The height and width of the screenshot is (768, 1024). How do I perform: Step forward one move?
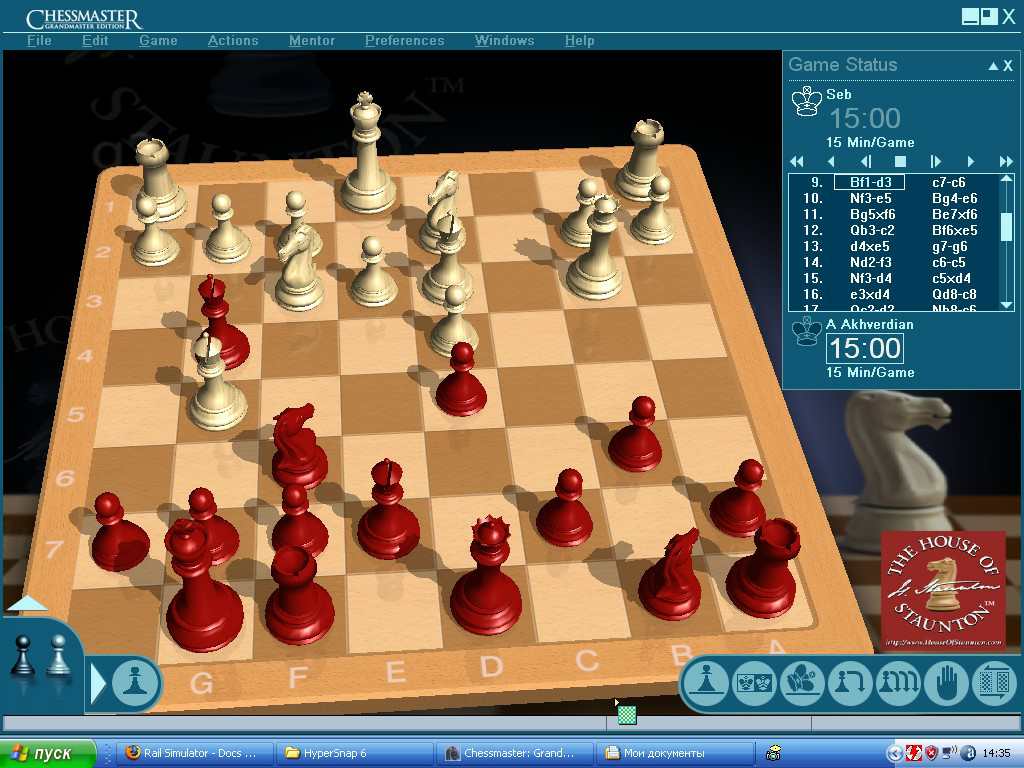pos(935,161)
